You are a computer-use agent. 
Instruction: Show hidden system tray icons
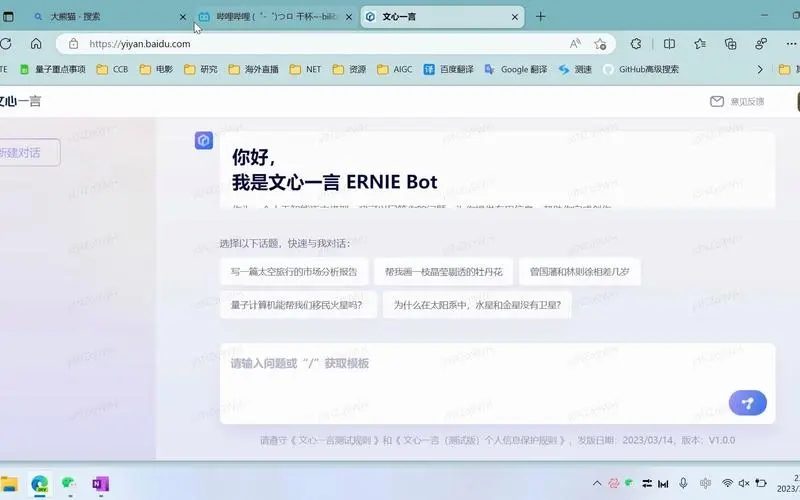coord(597,483)
